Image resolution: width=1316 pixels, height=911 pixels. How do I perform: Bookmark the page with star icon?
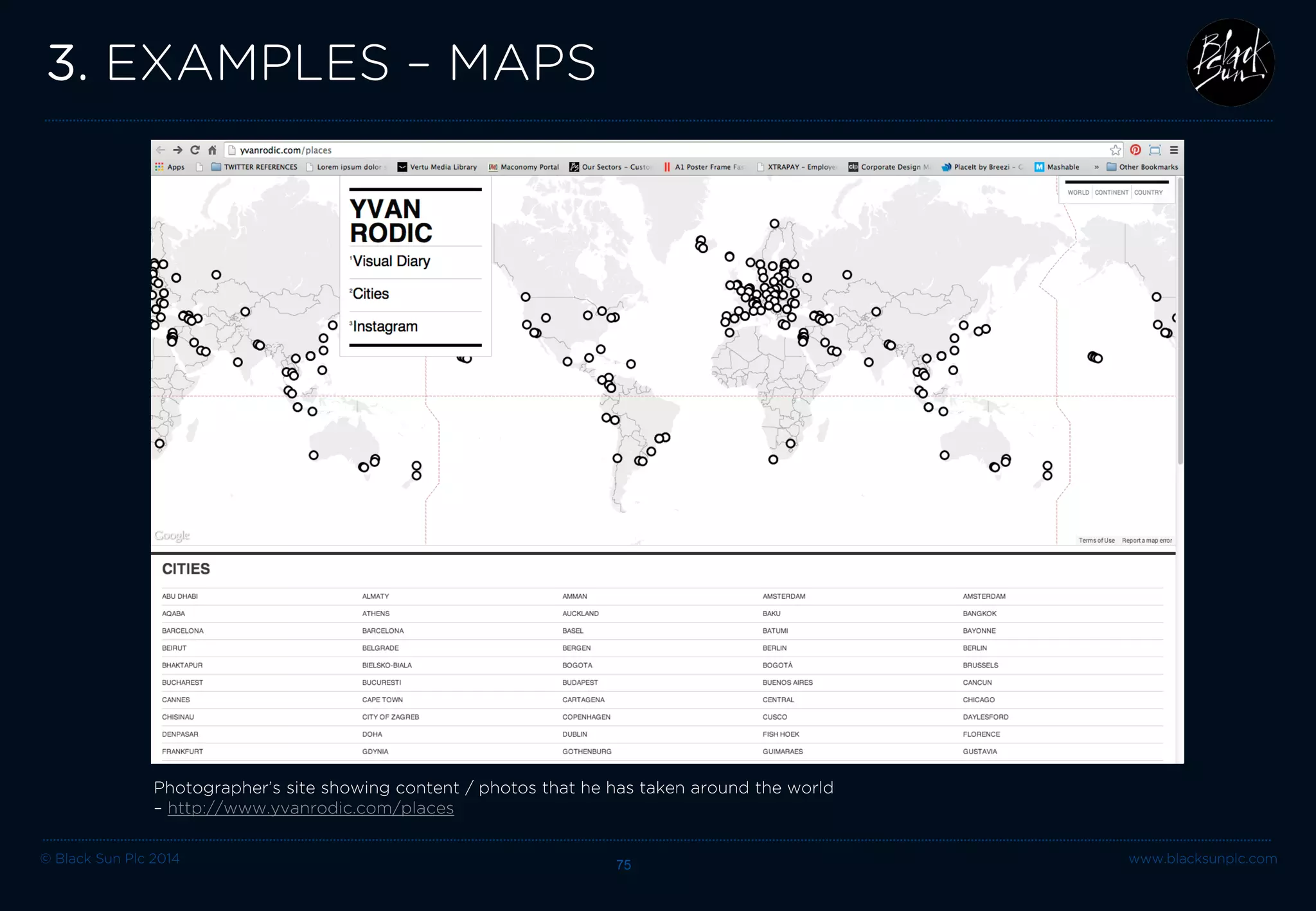point(1115,150)
